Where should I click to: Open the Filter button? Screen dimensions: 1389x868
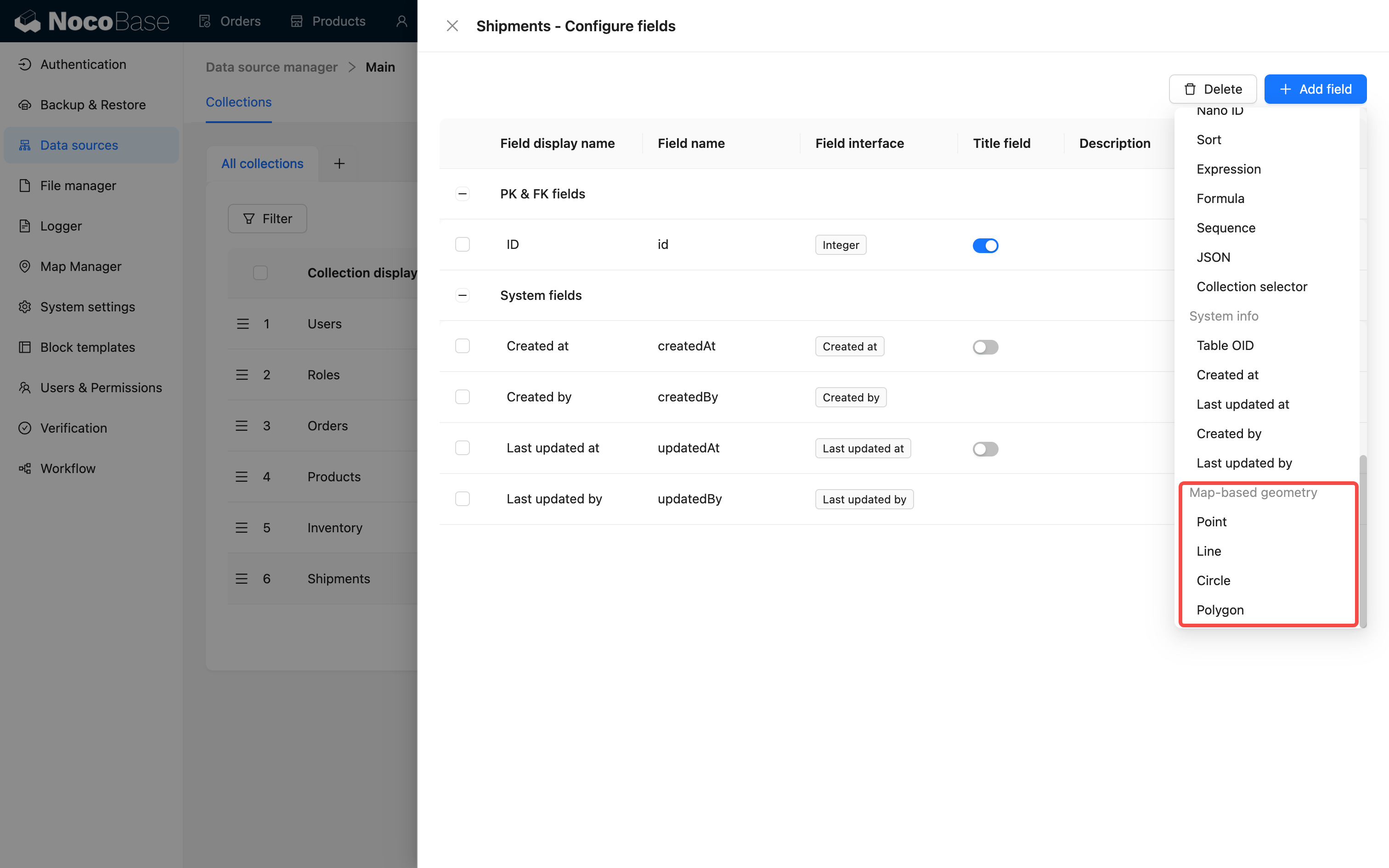tap(267, 219)
